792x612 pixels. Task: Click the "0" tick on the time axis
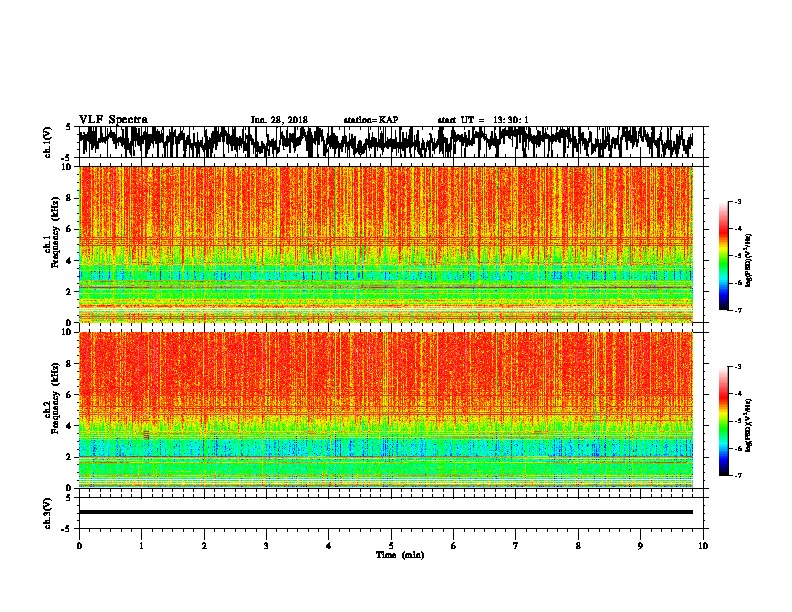pyautogui.click(x=79, y=546)
